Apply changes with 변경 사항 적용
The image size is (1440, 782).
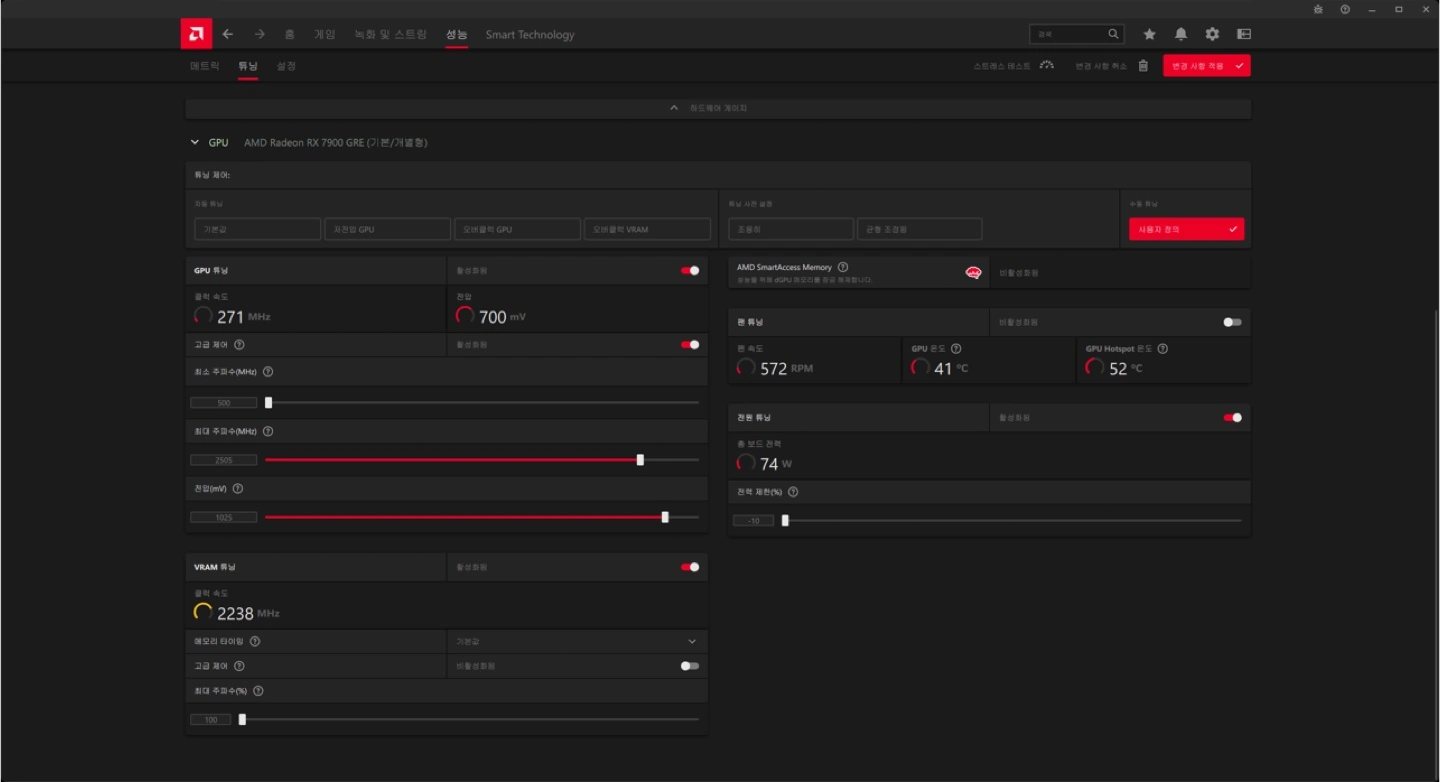1206,65
